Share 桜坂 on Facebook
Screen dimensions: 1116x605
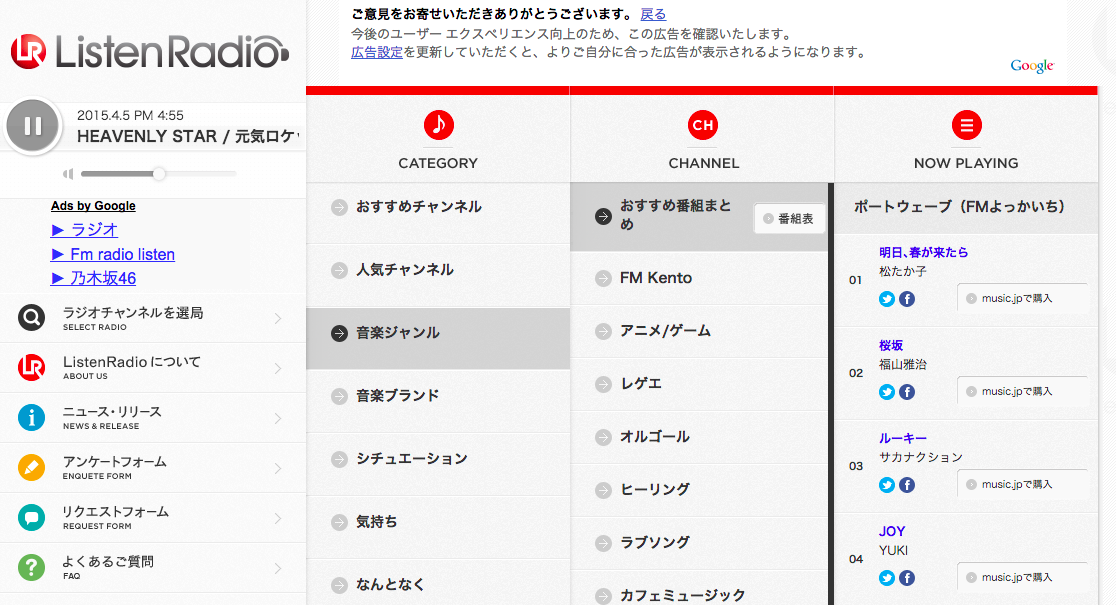click(907, 392)
